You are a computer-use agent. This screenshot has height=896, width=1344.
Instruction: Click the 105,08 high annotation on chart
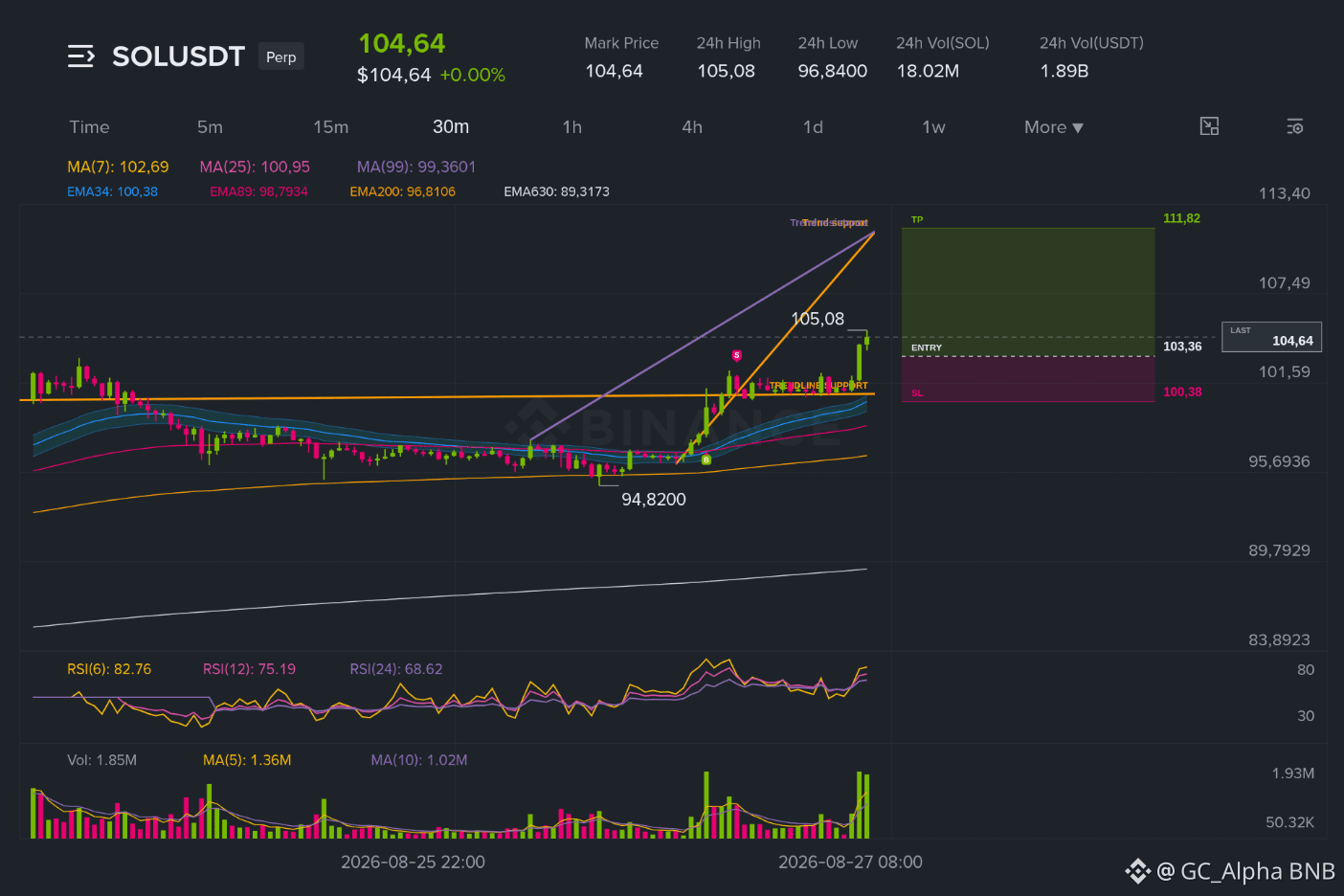[x=818, y=319]
